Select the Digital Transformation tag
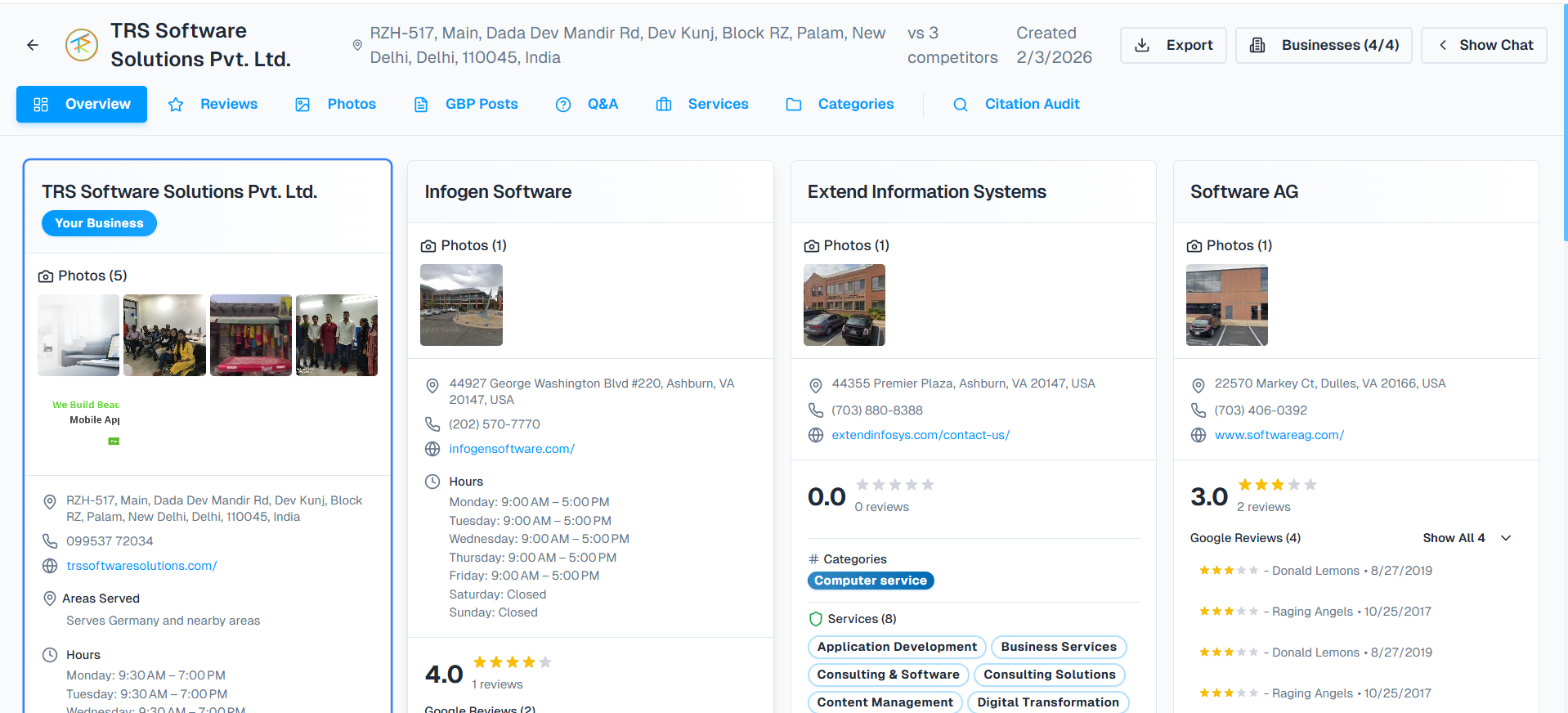This screenshot has width=1568, height=713. 1048,702
